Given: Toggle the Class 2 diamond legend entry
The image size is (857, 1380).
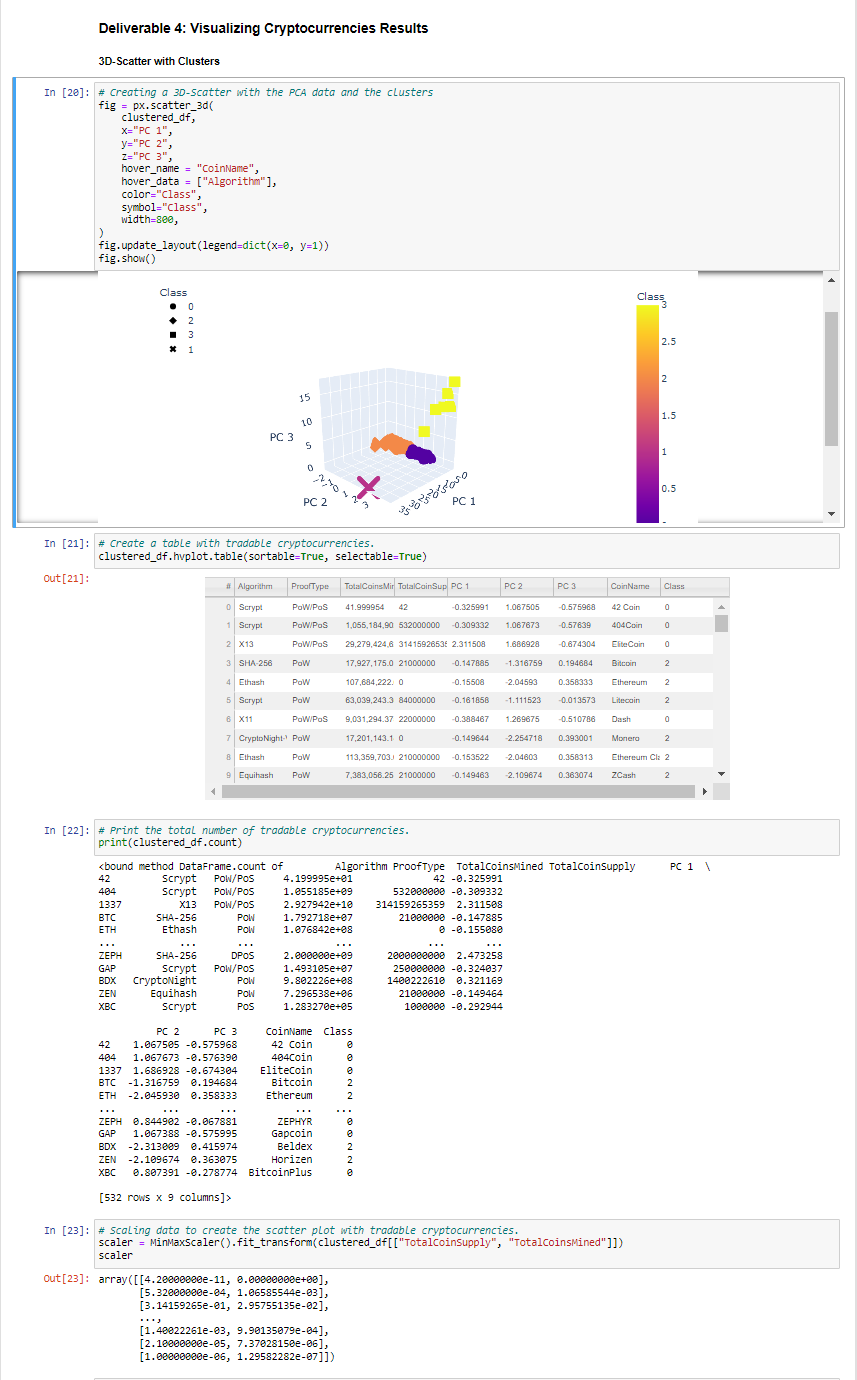Looking at the screenshot, I should [178, 320].
